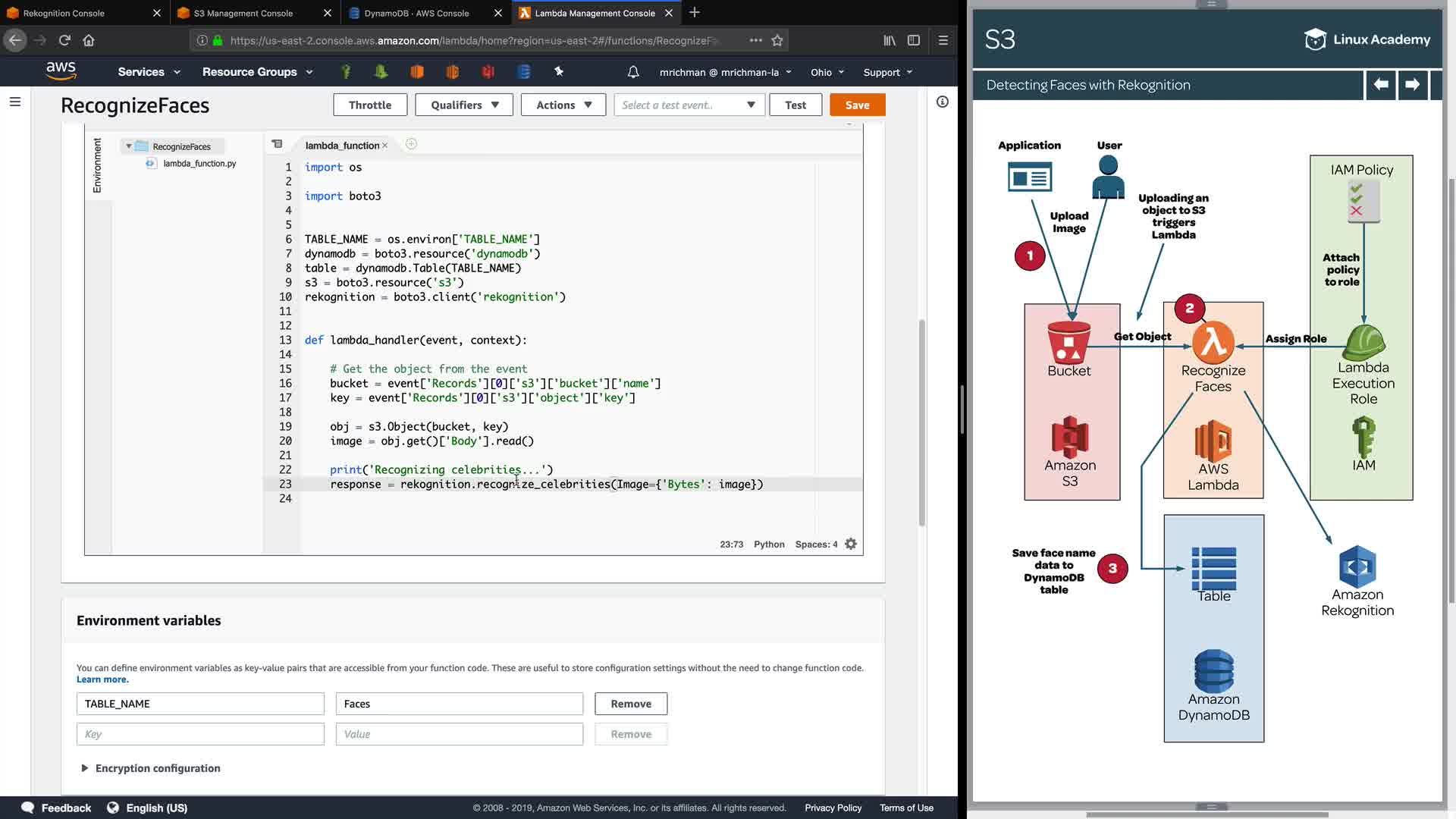Click the orange Save button
The width and height of the screenshot is (1456, 819).
click(857, 105)
